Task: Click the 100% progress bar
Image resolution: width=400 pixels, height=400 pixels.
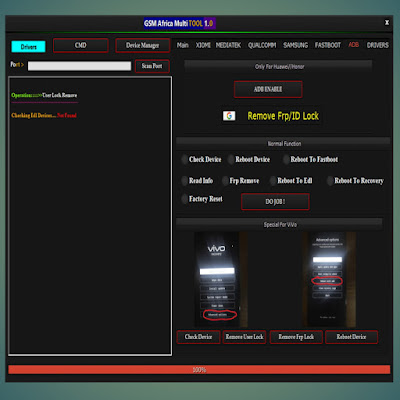Action: [x=199, y=369]
